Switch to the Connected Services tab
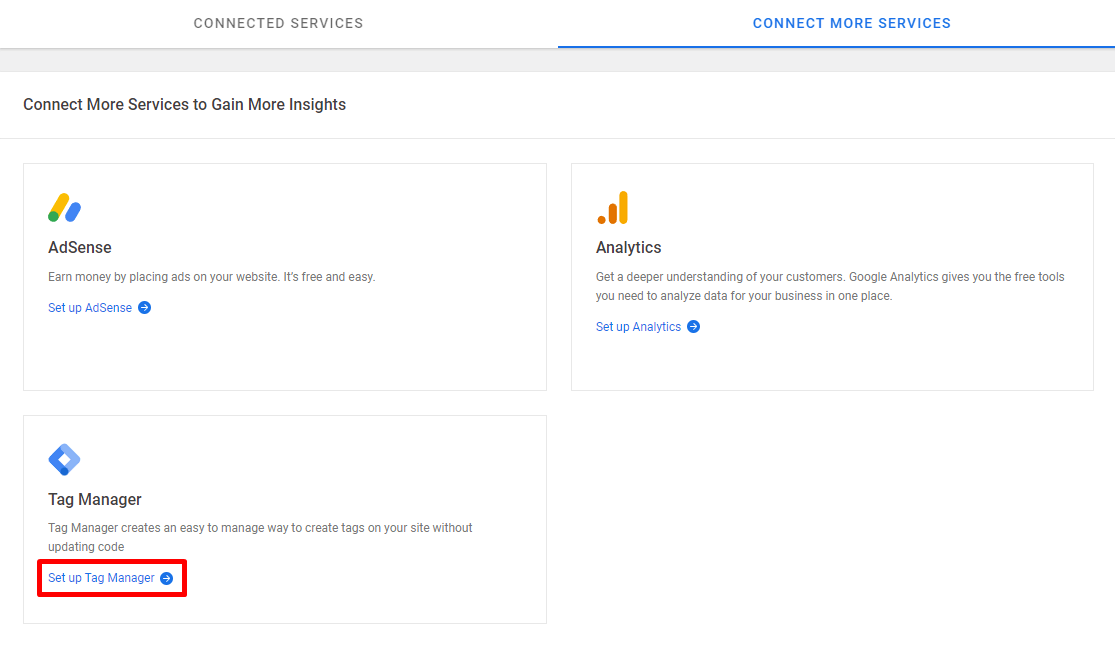 pos(278,23)
